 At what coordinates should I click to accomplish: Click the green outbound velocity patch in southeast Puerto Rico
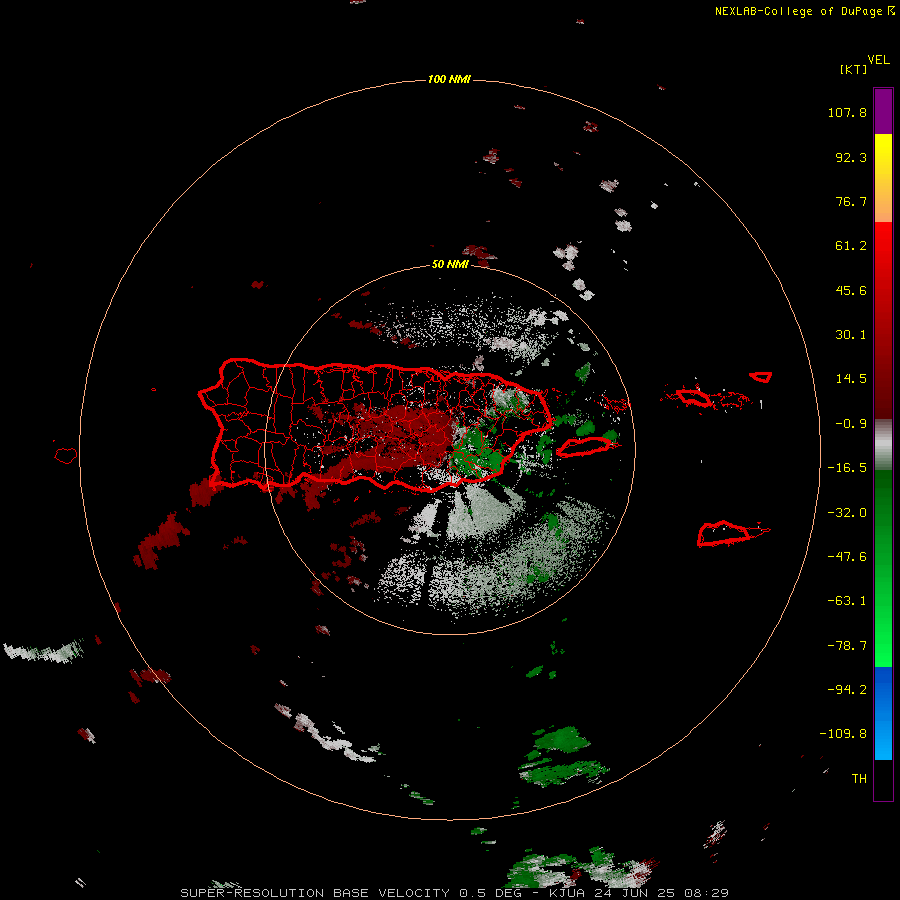476,453
